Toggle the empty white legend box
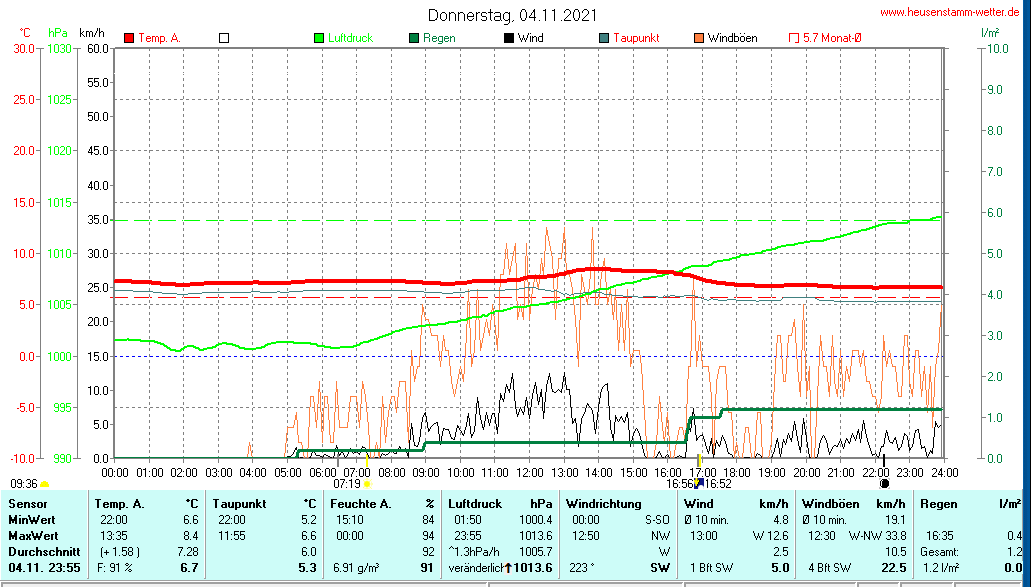Viewport: 1034px width, 587px height. click(x=224, y=38)
